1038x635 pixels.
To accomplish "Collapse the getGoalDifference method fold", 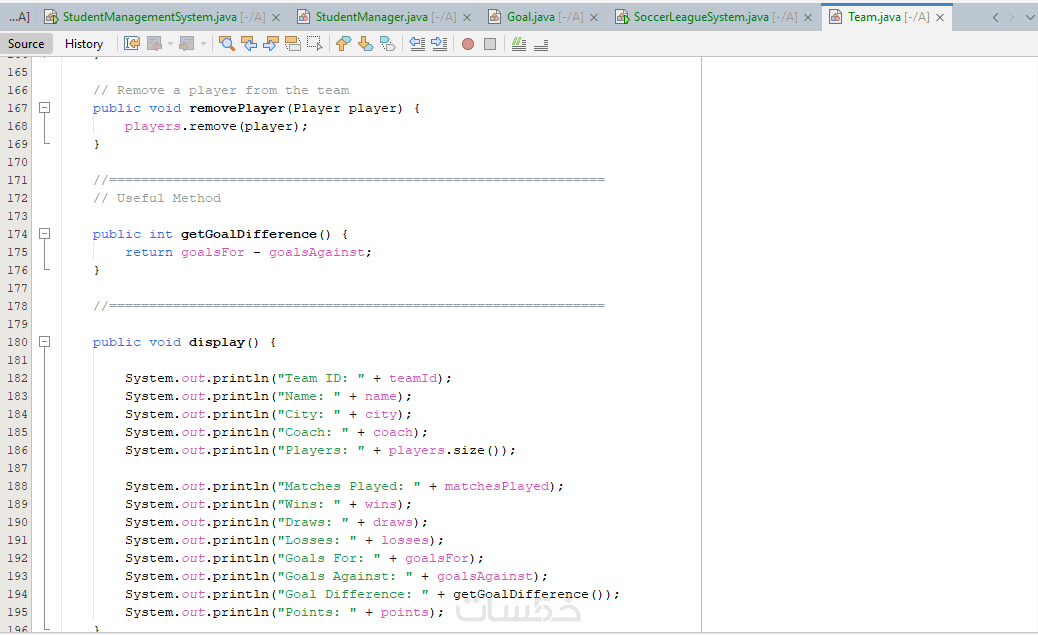I will point(44,233).
